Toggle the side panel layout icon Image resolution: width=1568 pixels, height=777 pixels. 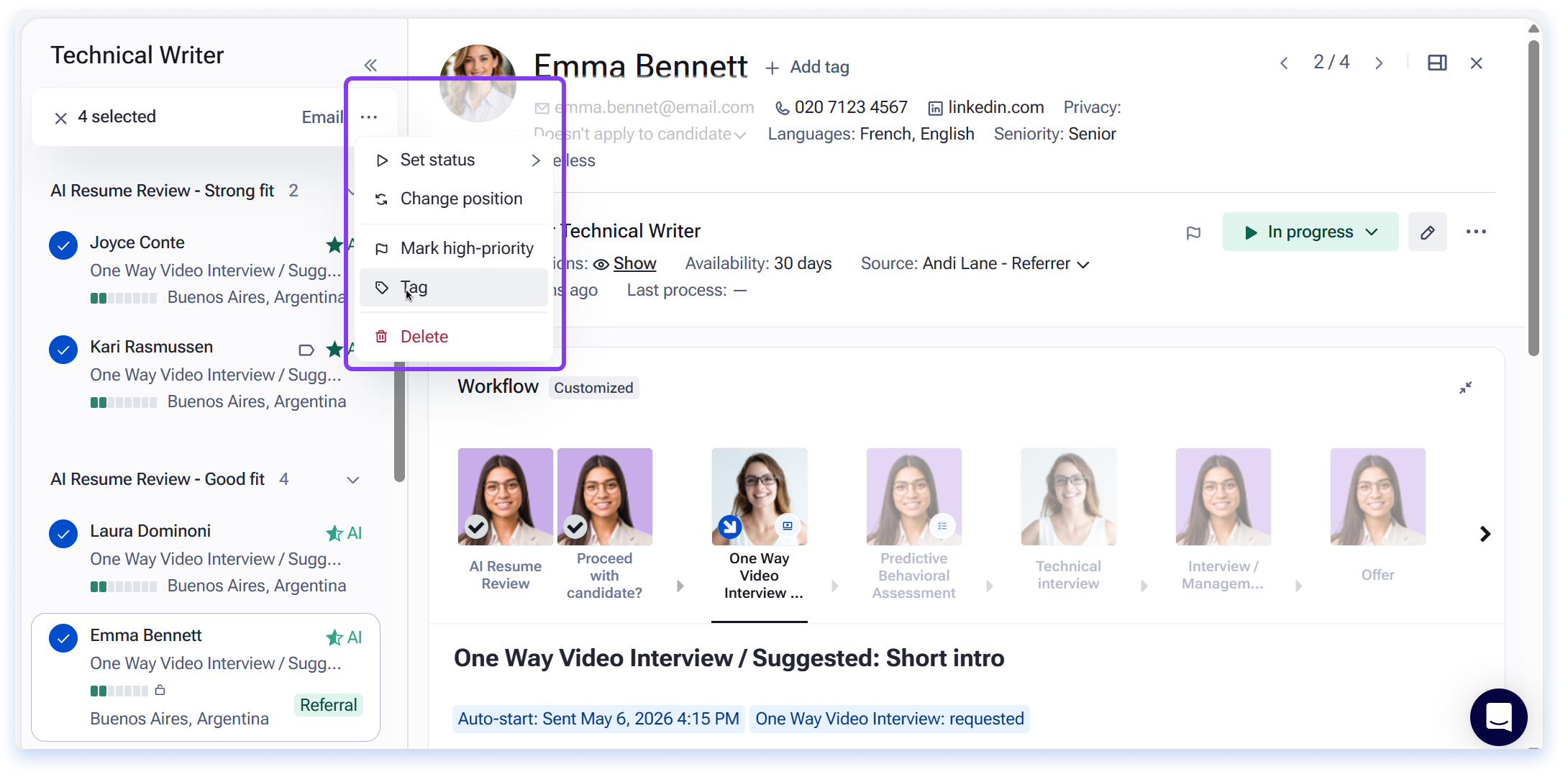click(1437, 63)
